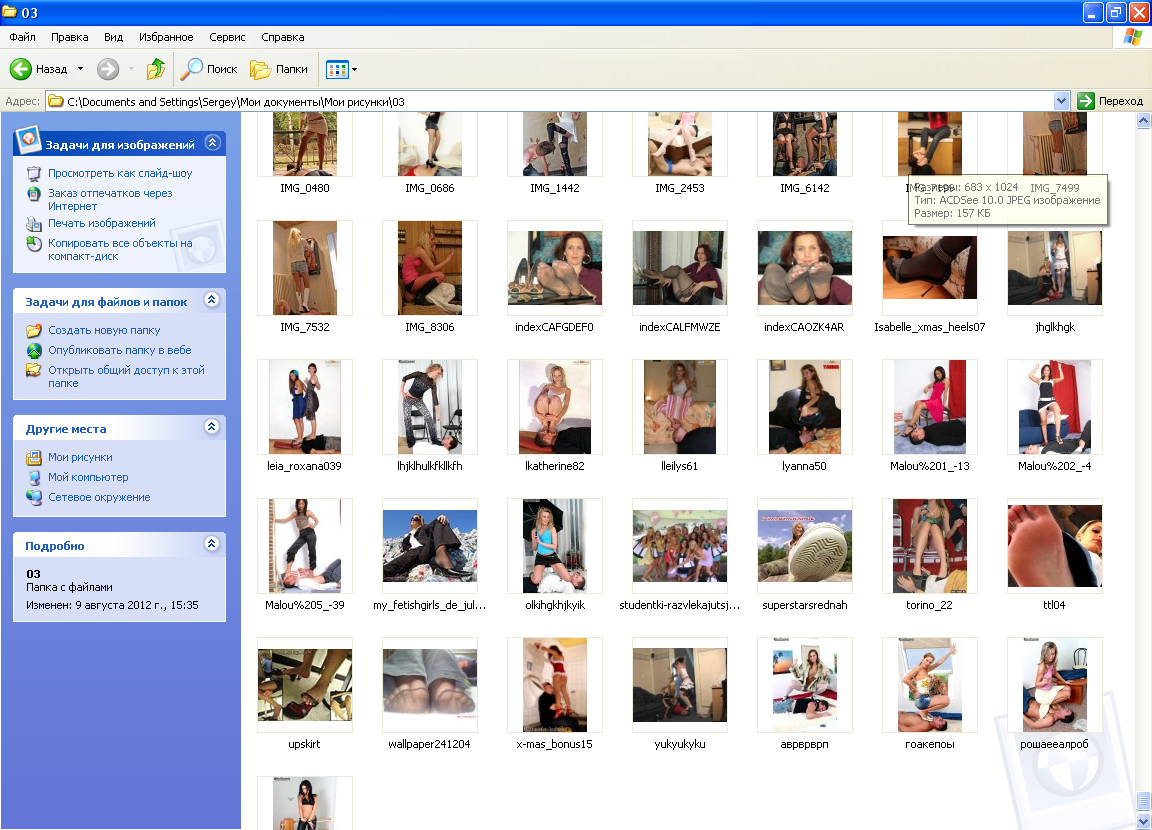Go back with the Назад button
The width and height of the screenshot is (1152, 830).
pos(39,69)
